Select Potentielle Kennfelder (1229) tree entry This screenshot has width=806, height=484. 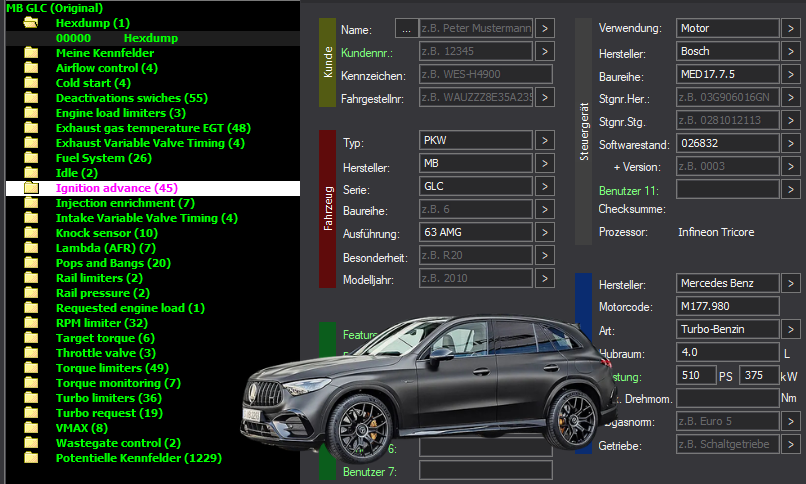[139, 458]
